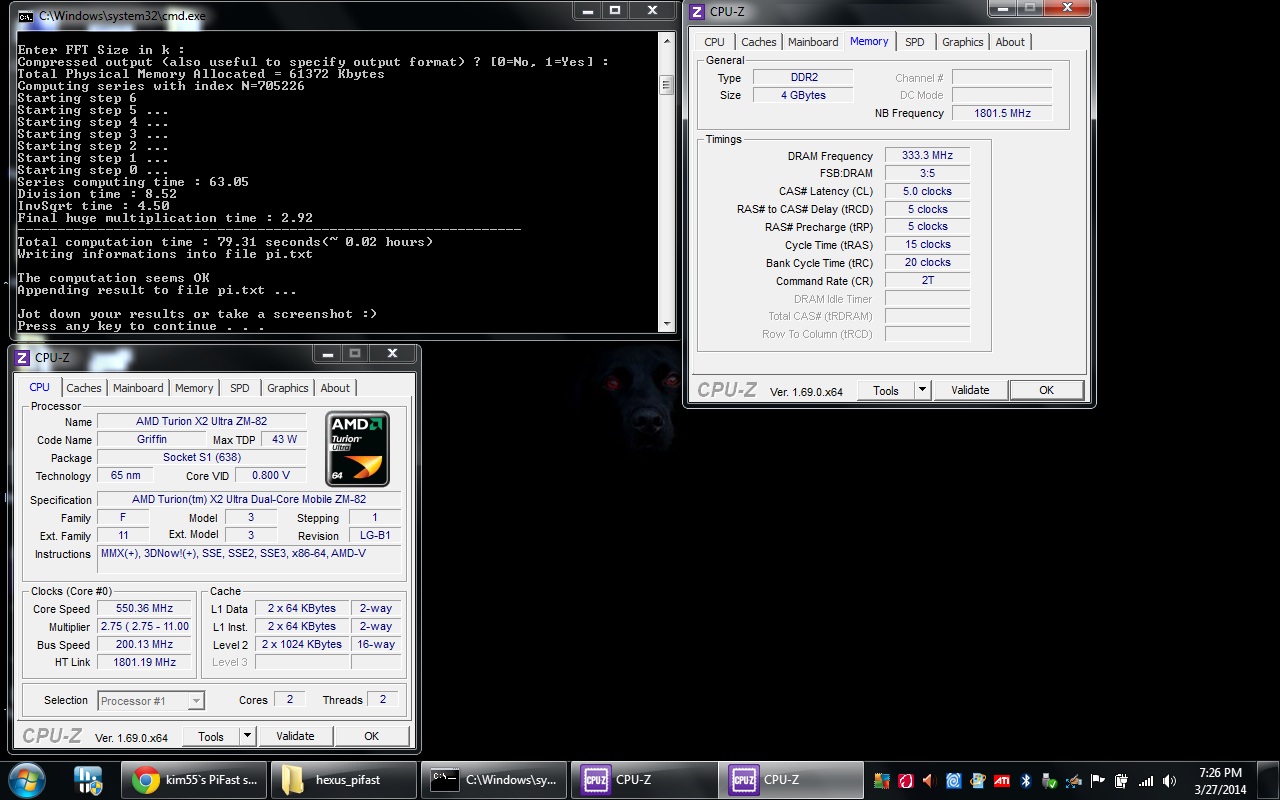This screenshot has width=1280, height=800.
Task: Click the NB Frequency value 1801.5 MHz
Action: click(x=1002, y=113)
